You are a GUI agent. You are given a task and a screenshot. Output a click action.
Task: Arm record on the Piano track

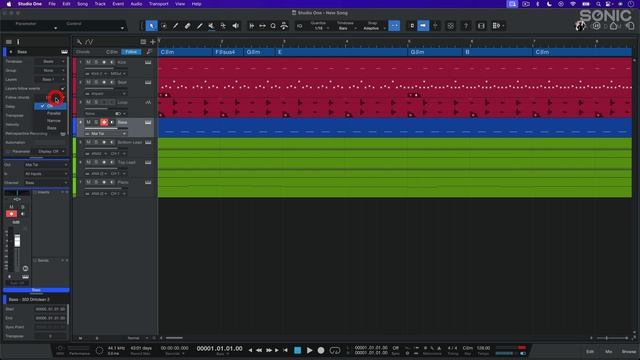104,182
